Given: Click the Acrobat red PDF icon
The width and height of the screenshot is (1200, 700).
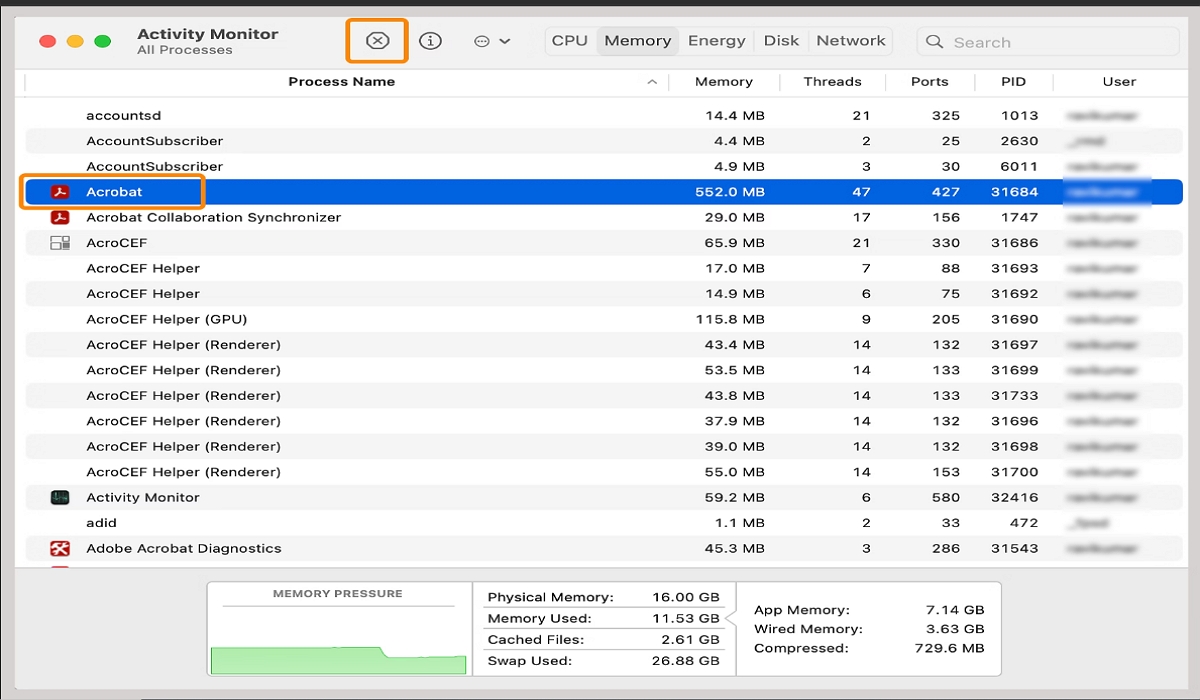Looking at the screenshot, I should tap(60, 192).
